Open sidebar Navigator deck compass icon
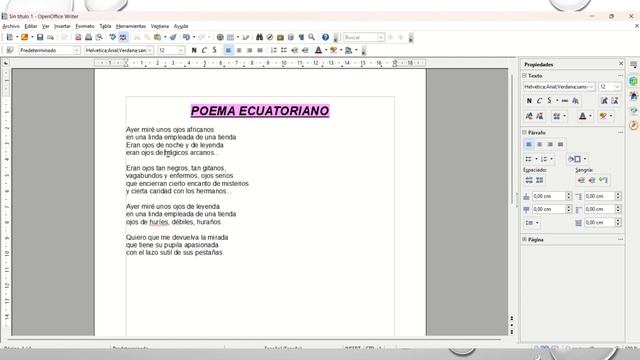The height and width of the screenshot is (360, 640). point(633,125)
